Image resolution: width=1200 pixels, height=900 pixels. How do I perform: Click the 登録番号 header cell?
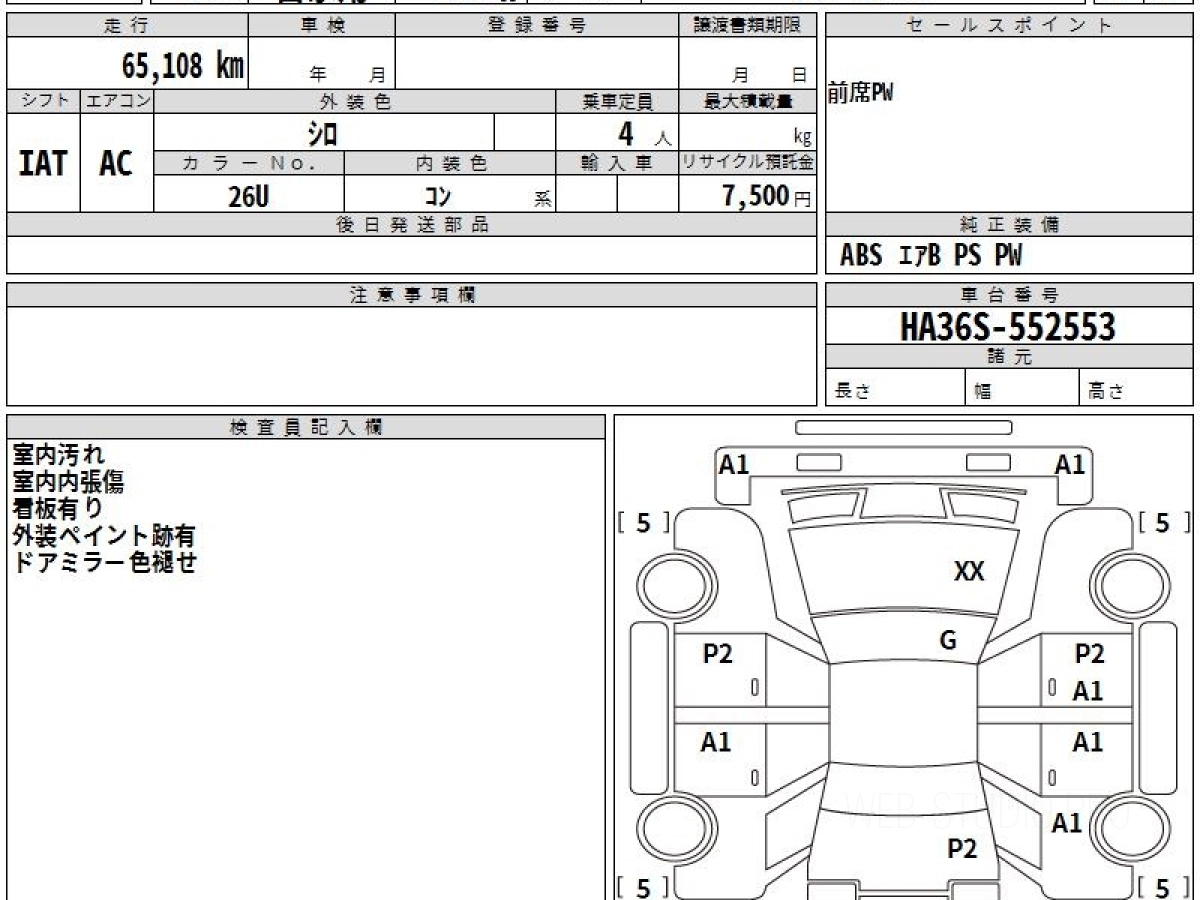click(537, 26)
